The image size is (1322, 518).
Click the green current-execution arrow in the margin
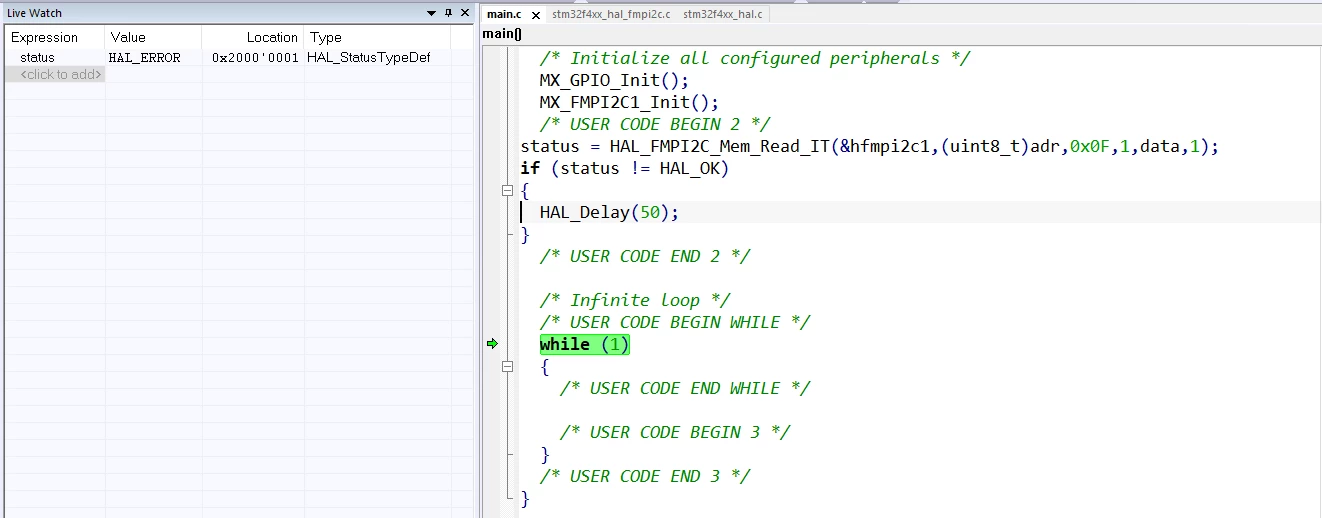pos(492,344)
